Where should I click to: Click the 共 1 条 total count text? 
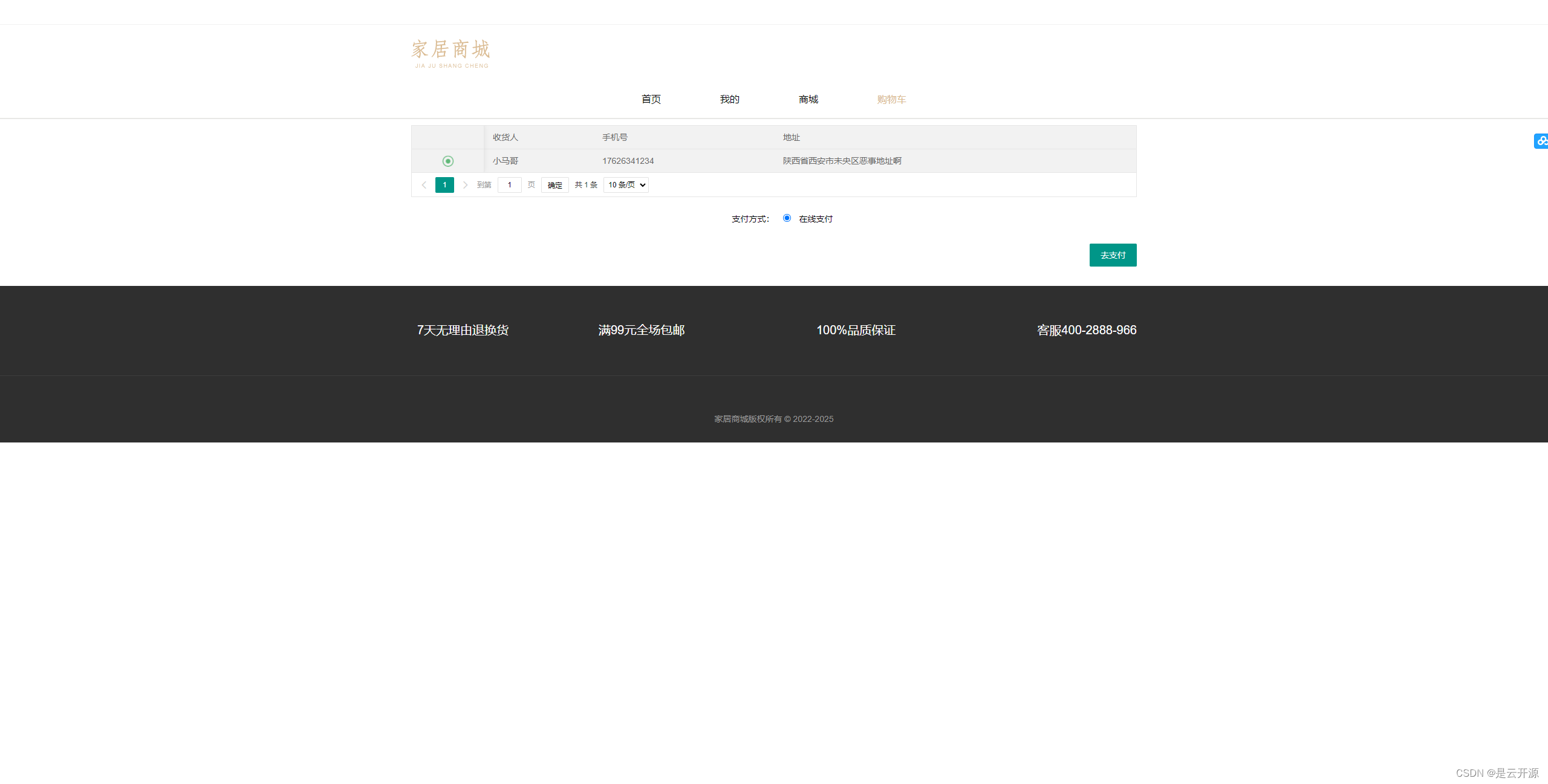(586, 185)
